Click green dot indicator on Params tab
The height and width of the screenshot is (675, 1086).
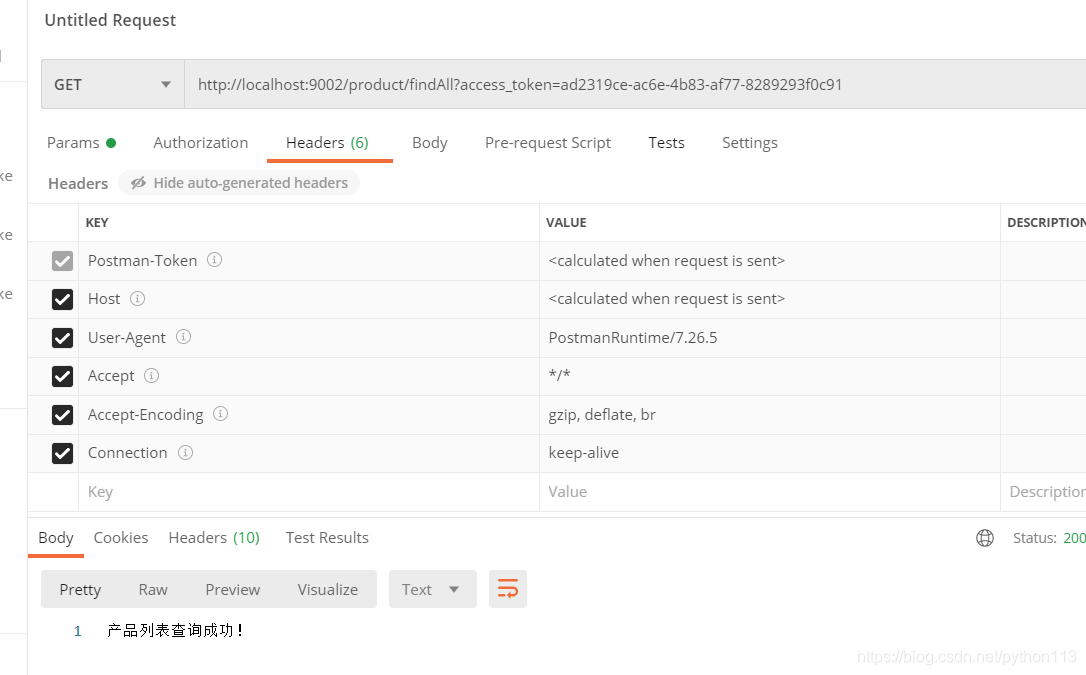(111, 143)
